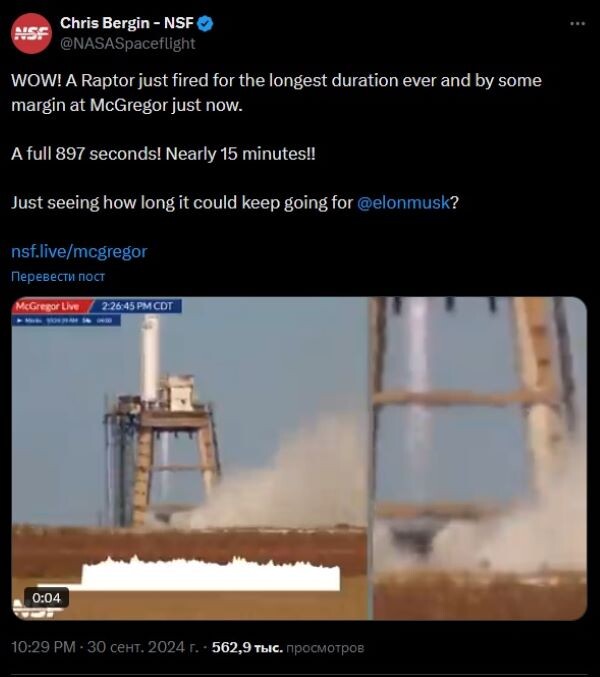Follow the nsf.live/mcgregor link
Viewport: 600px width, 677px height.
click(x=79, y=251)
